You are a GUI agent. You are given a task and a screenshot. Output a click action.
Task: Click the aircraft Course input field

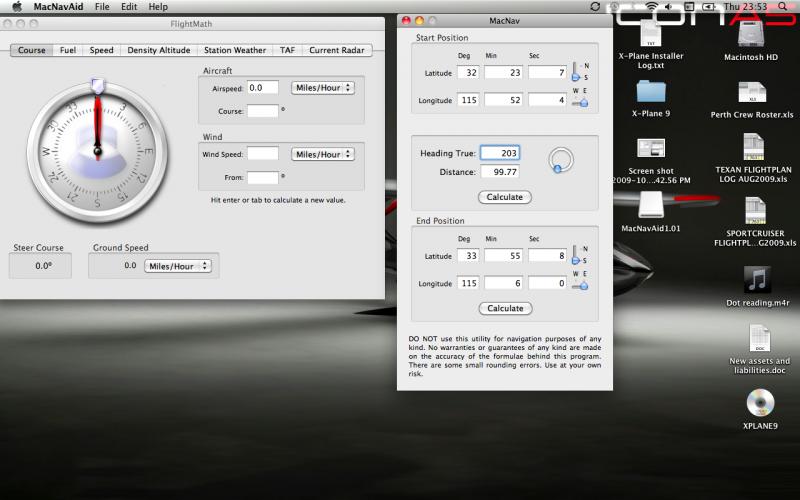pos(263,111)
